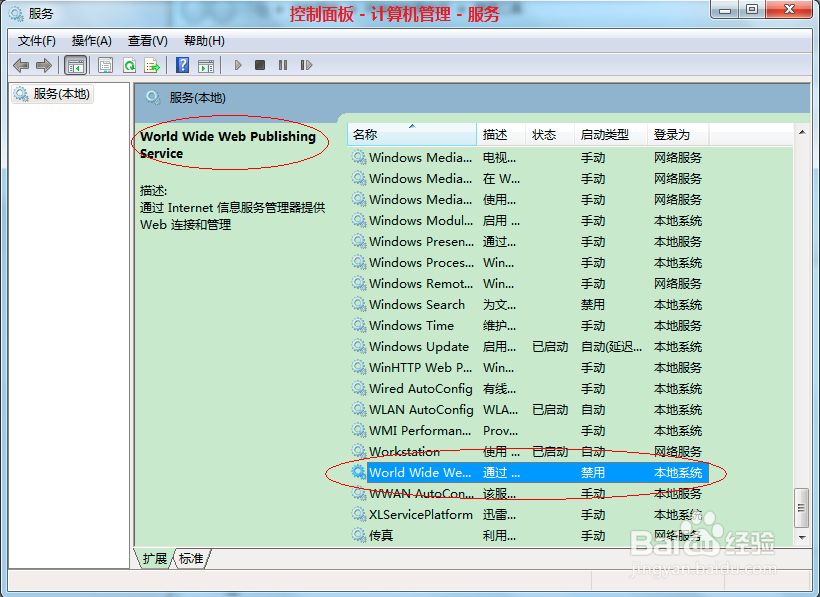
Task: Sort by the 登录为 column header
Action: [678, 135]
